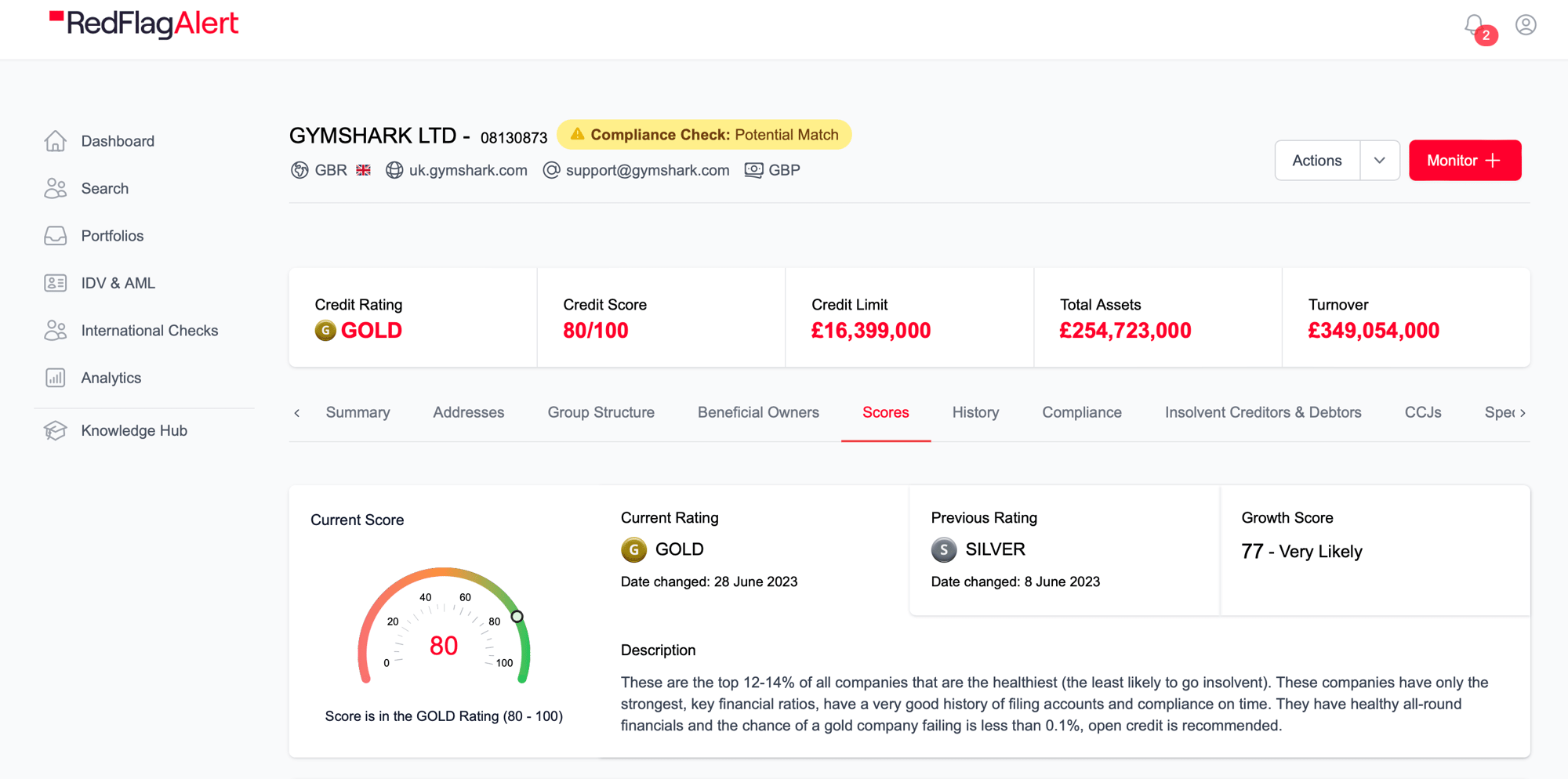Click the compliance warning triangle icon

[578, 134]
